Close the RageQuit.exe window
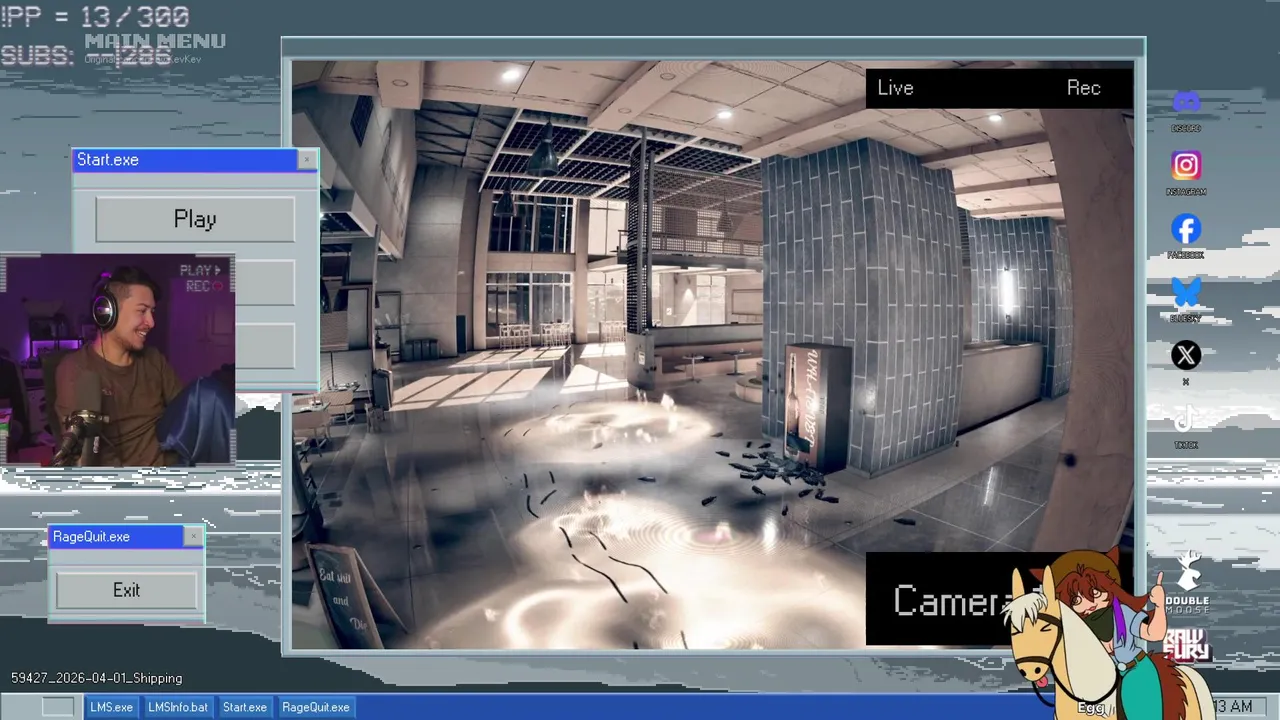 [x=193, y=537]
